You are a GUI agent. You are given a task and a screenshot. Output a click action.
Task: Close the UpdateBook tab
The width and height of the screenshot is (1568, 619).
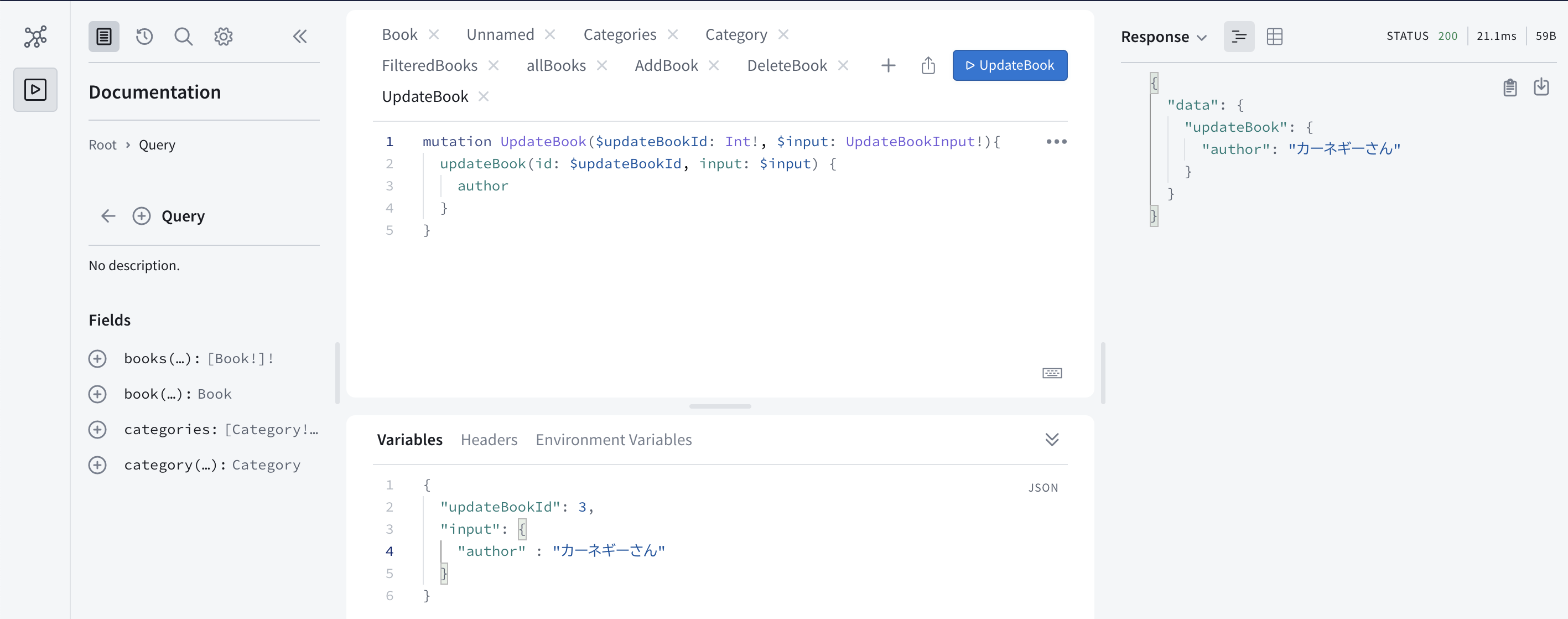coord(484,96)
